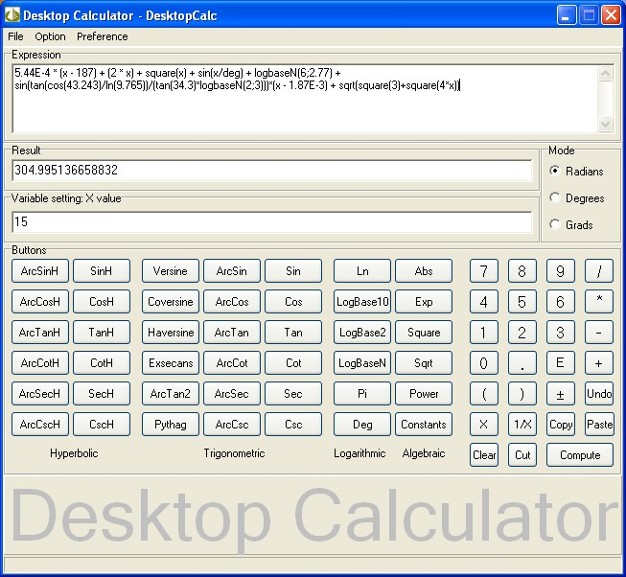626x577 pixels.
Task: Click the division slash operator button
Action: coord(599,271)
